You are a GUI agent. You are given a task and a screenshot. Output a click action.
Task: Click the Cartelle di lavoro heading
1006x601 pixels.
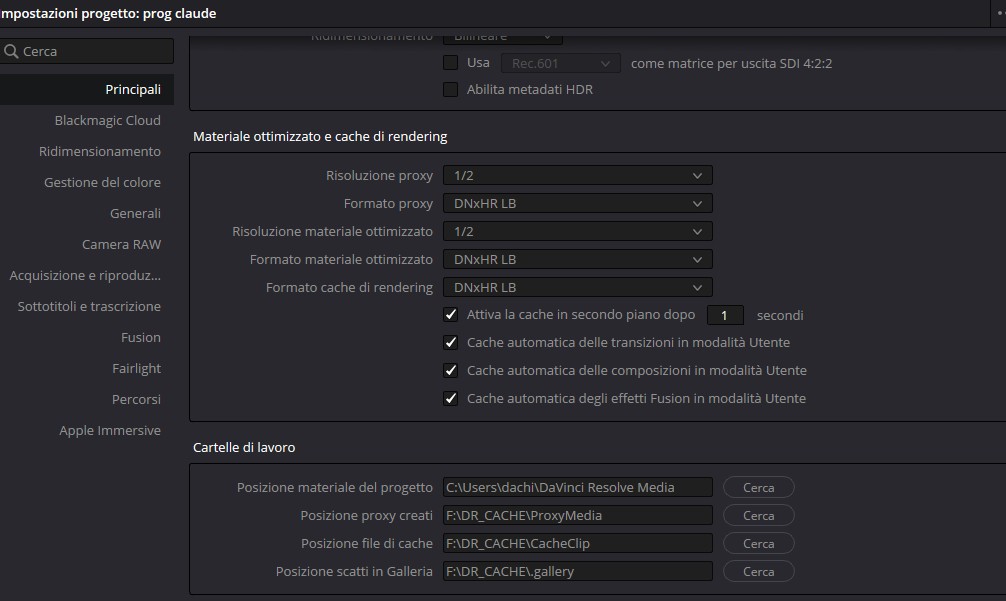click(x=244, y=447)
